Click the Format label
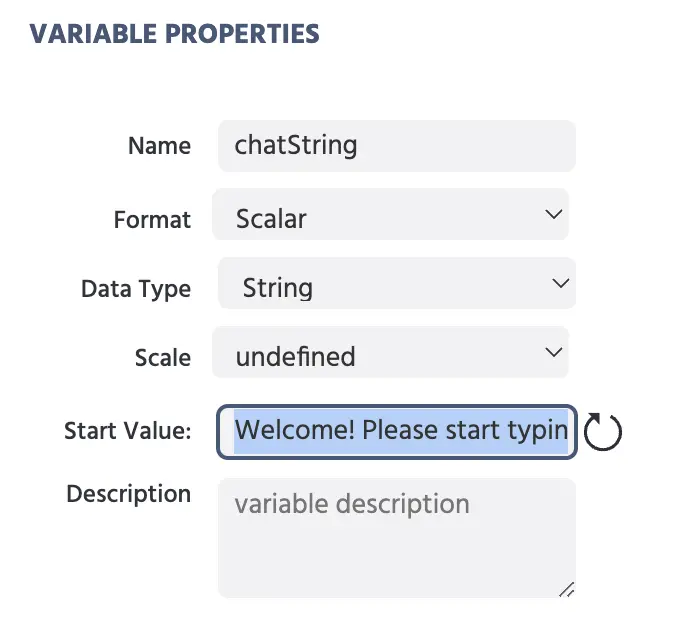This screenshot has height=638, width=684. pos(152,219)
